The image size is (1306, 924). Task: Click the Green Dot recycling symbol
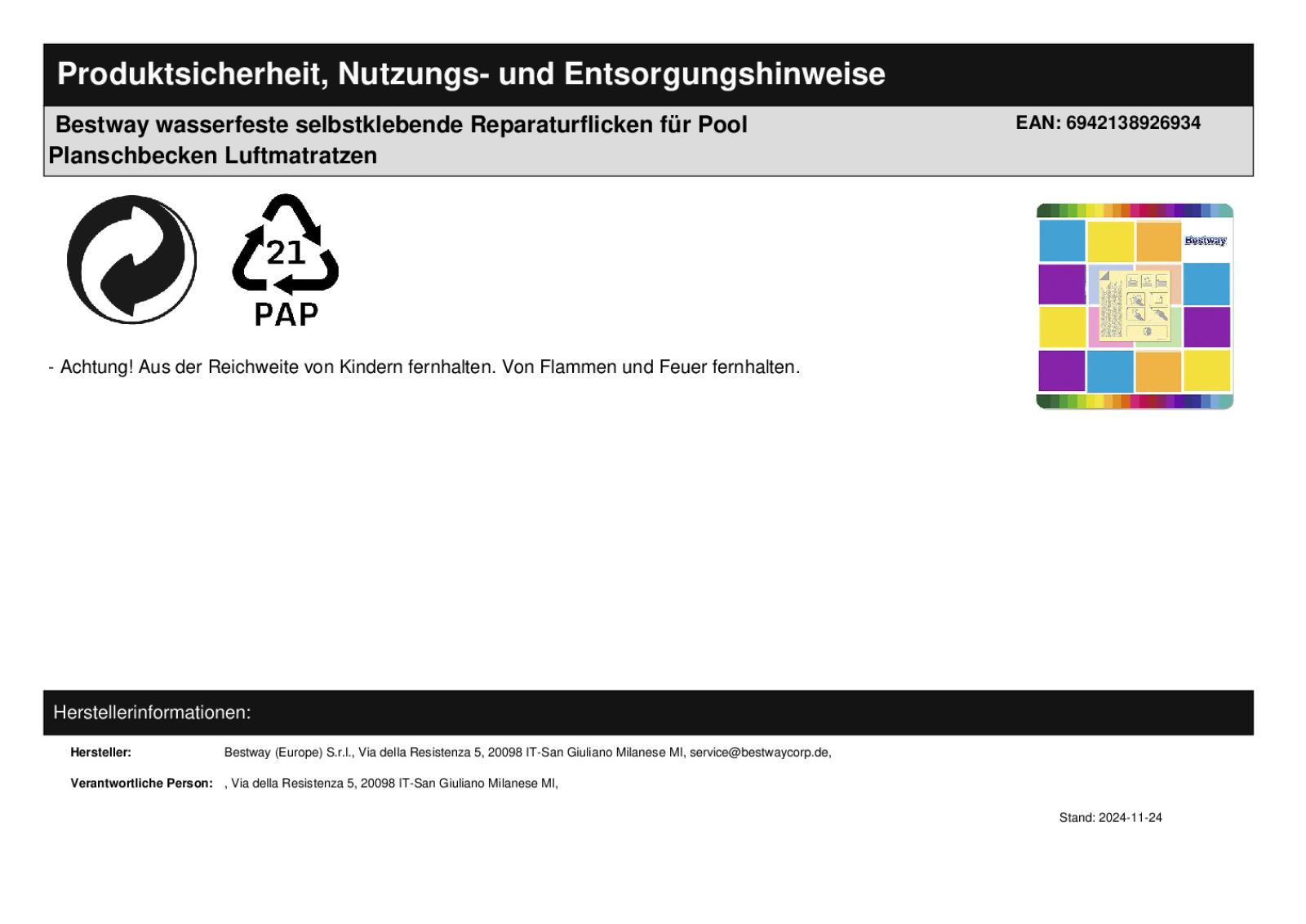(131, 260)
